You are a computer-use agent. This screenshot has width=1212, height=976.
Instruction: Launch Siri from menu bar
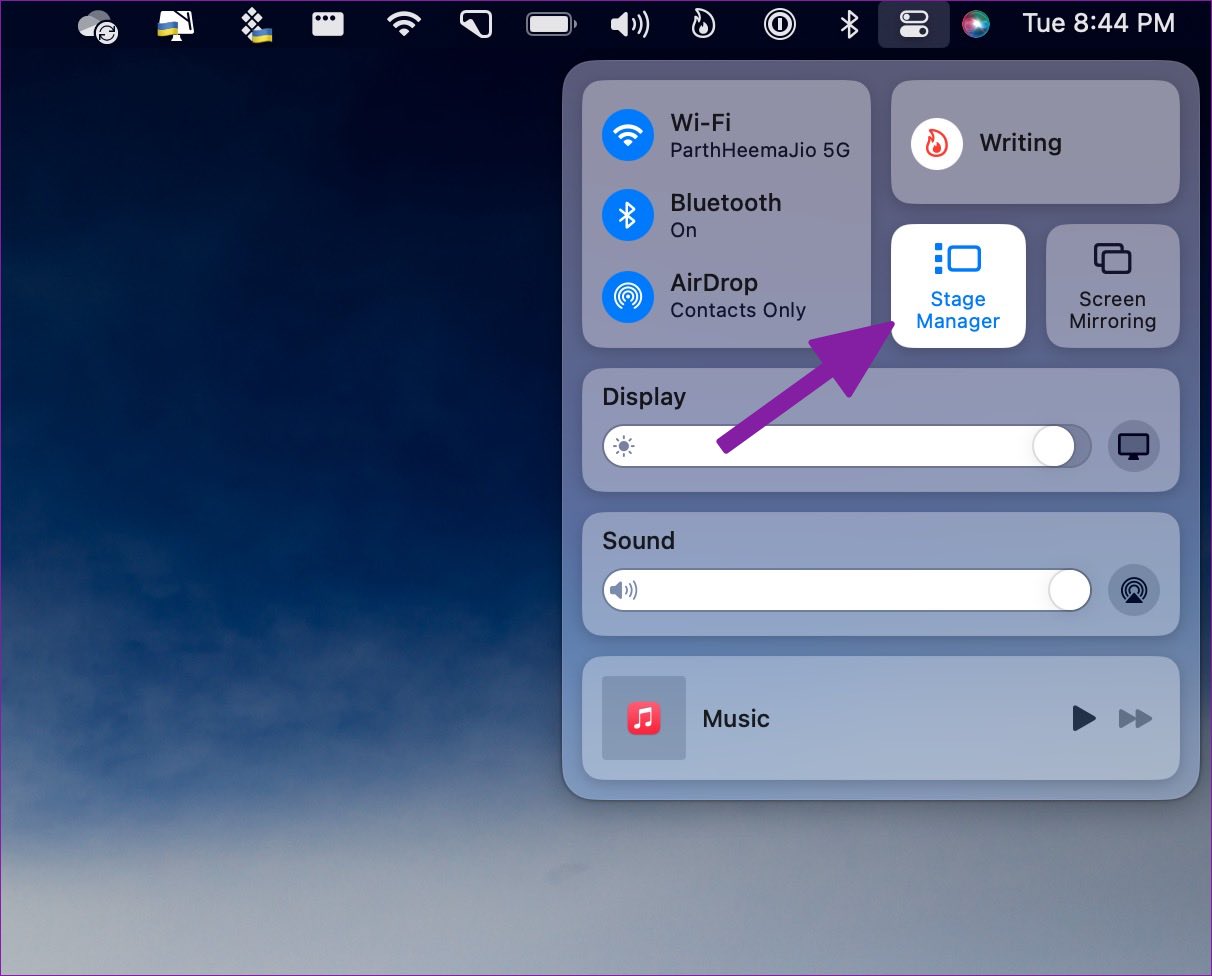976,24
